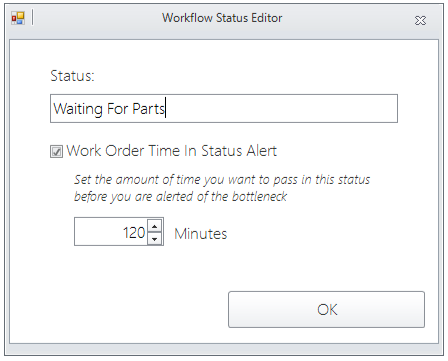Confirm changes with the OK button

point(326,310)
